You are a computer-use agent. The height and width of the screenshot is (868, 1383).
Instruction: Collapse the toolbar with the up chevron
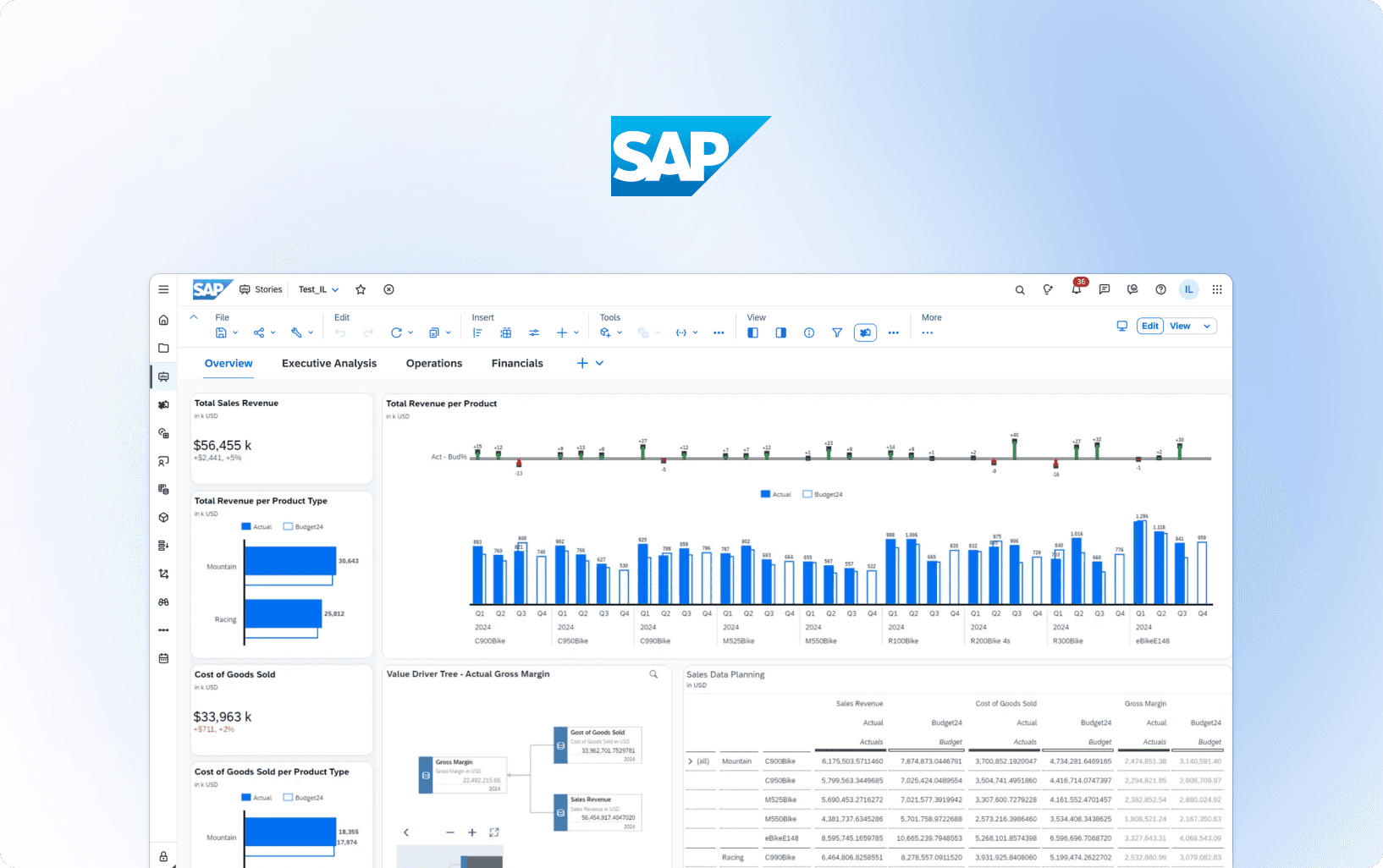pyautogui.click(x=194, y=317)
